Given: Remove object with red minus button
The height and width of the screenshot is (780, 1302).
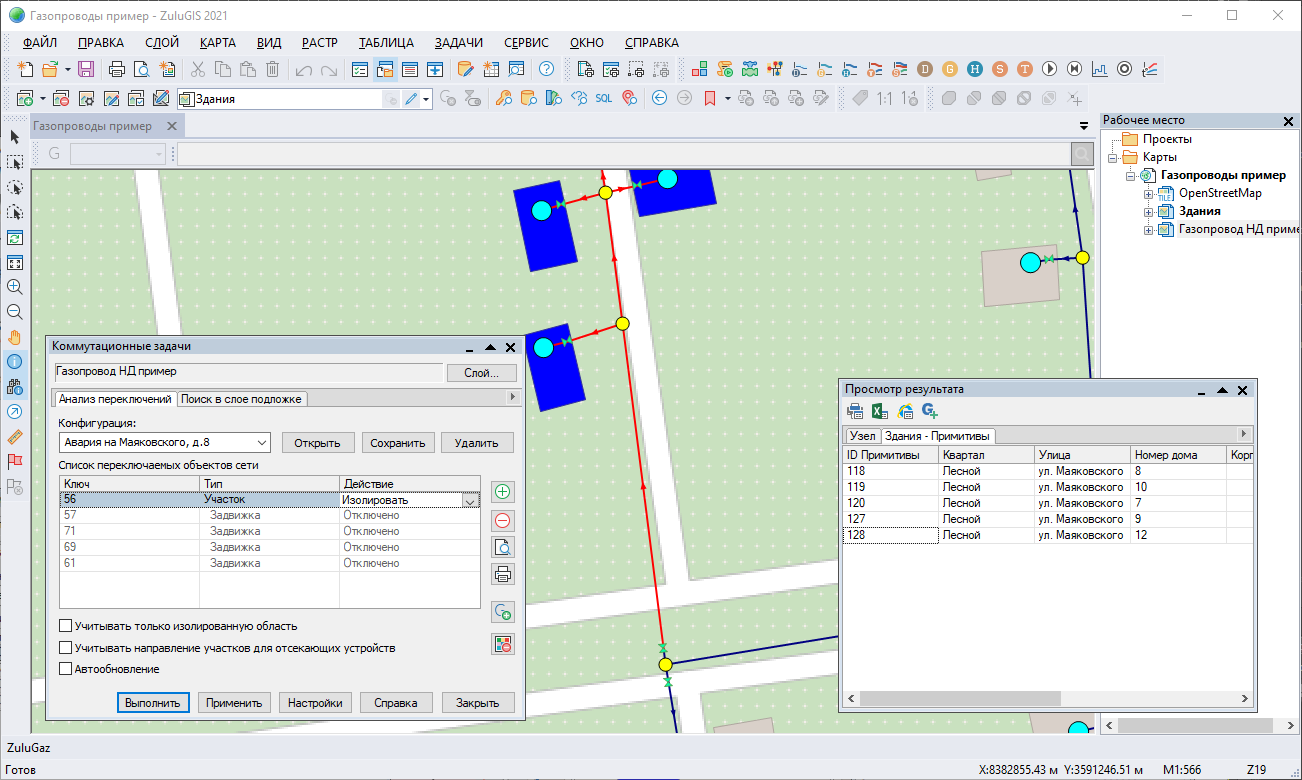Looking at the screenshot, I should click(x=504, y=520).
